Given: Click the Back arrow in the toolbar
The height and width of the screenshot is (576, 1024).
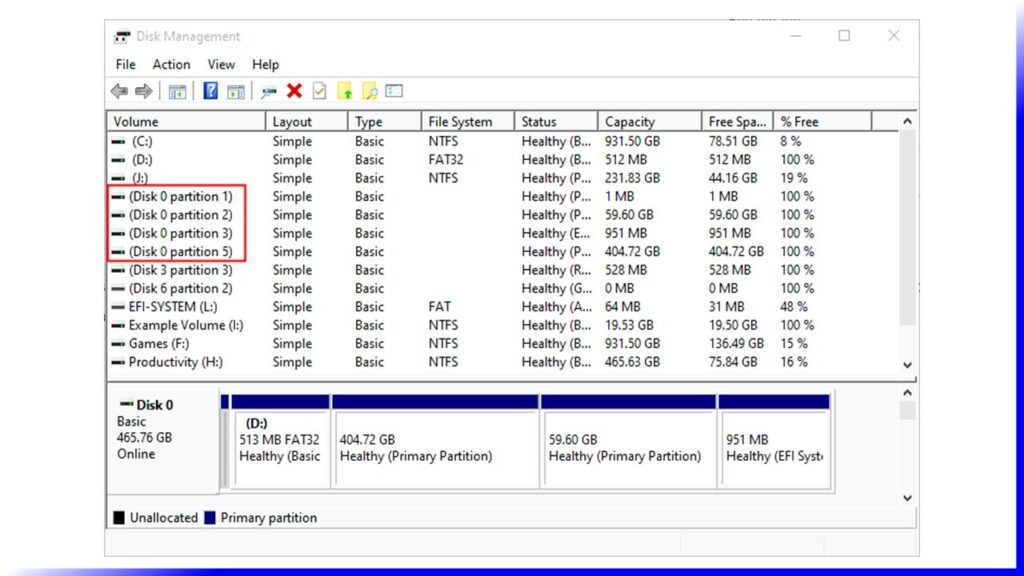Looking at the screenshot, I should tap(119, 91).
